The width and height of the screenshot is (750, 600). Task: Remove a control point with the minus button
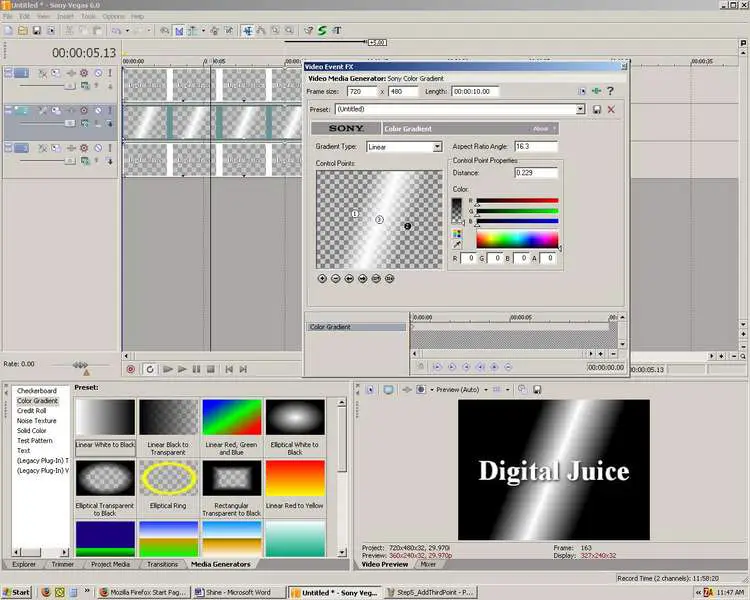[335, 278]
